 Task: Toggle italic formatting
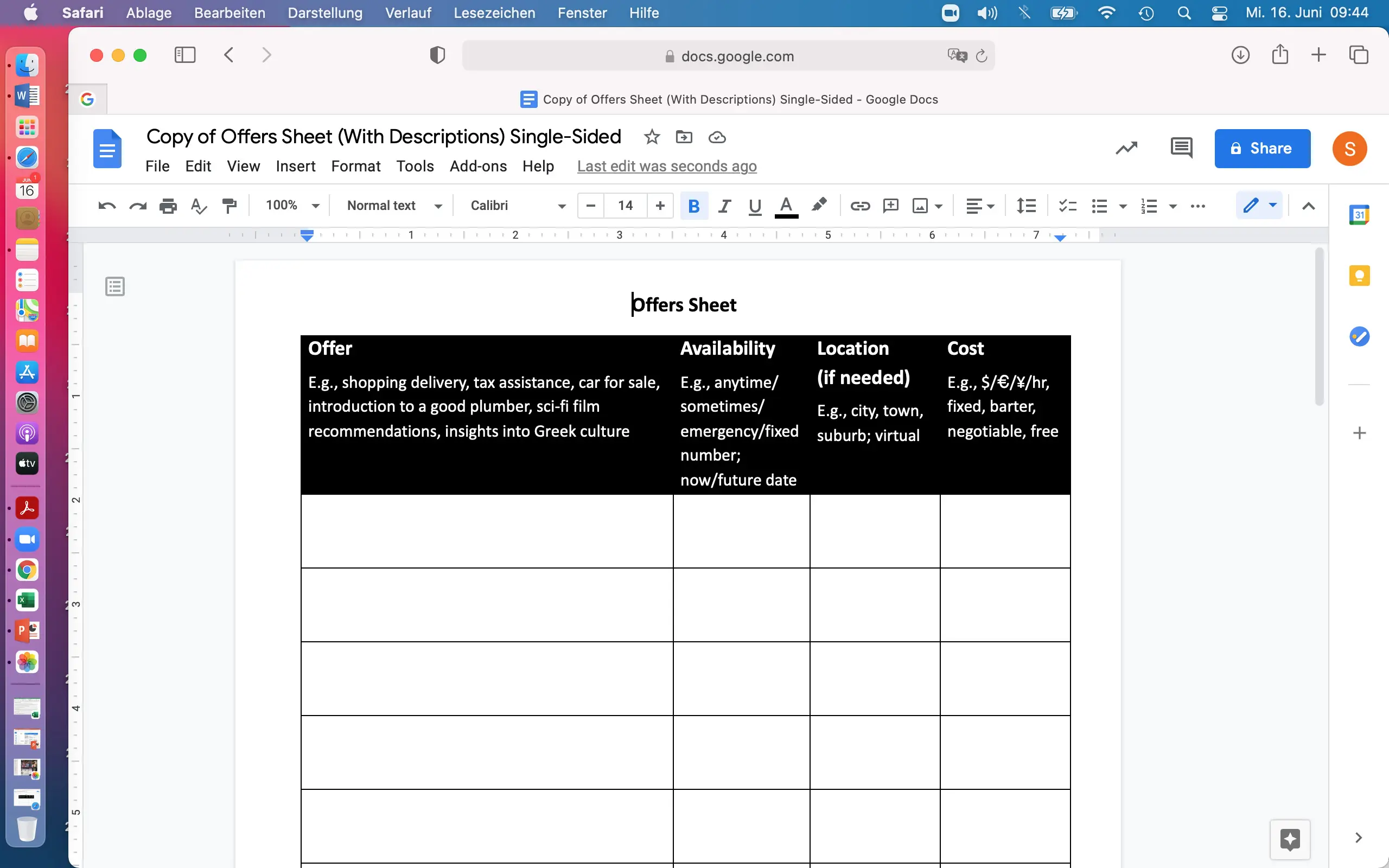[x=724, y=206]
